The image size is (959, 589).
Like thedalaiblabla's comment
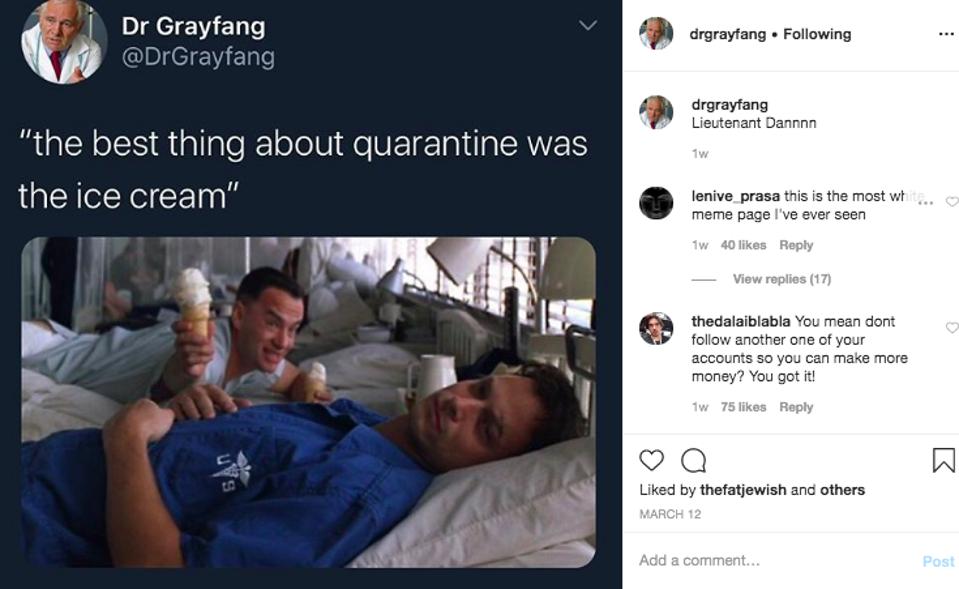coord(951,328)
